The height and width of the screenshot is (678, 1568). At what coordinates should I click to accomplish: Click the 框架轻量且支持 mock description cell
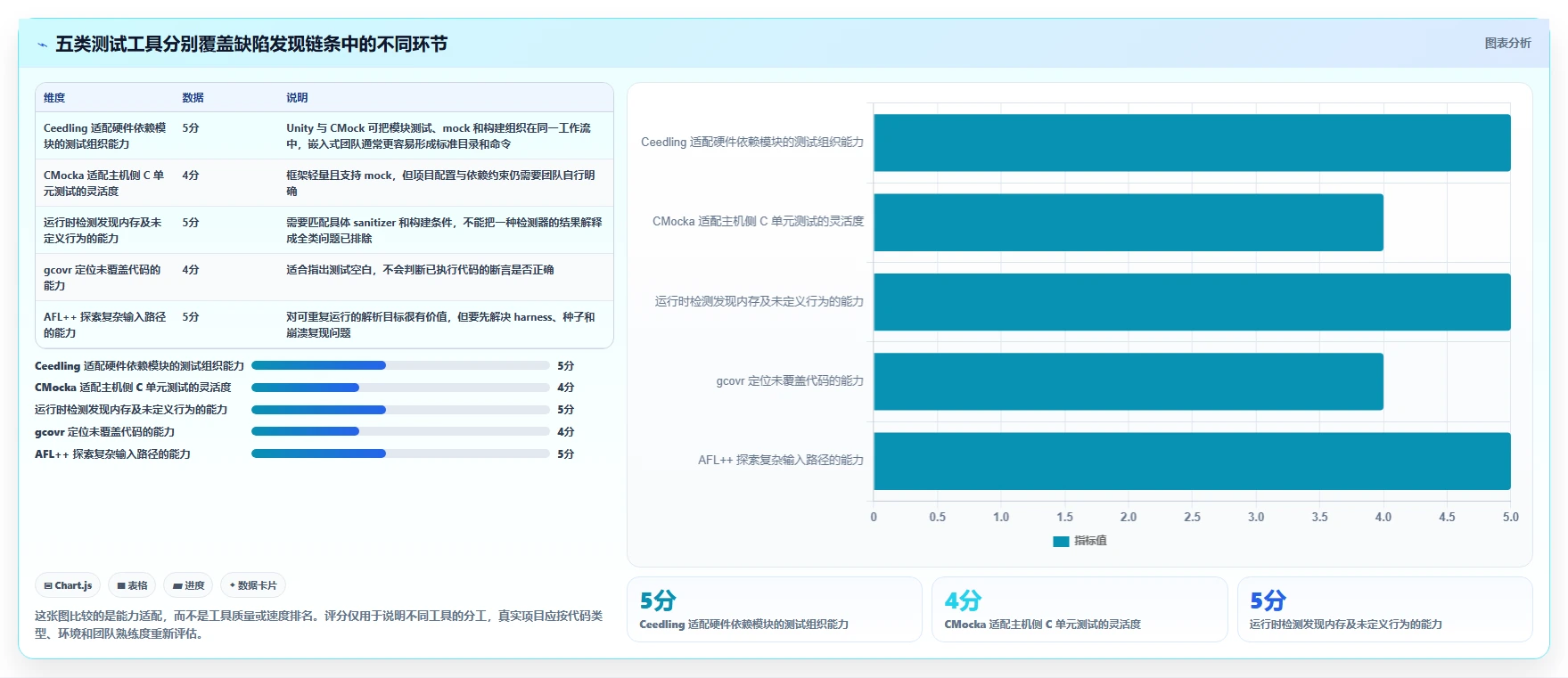[444, 184]
